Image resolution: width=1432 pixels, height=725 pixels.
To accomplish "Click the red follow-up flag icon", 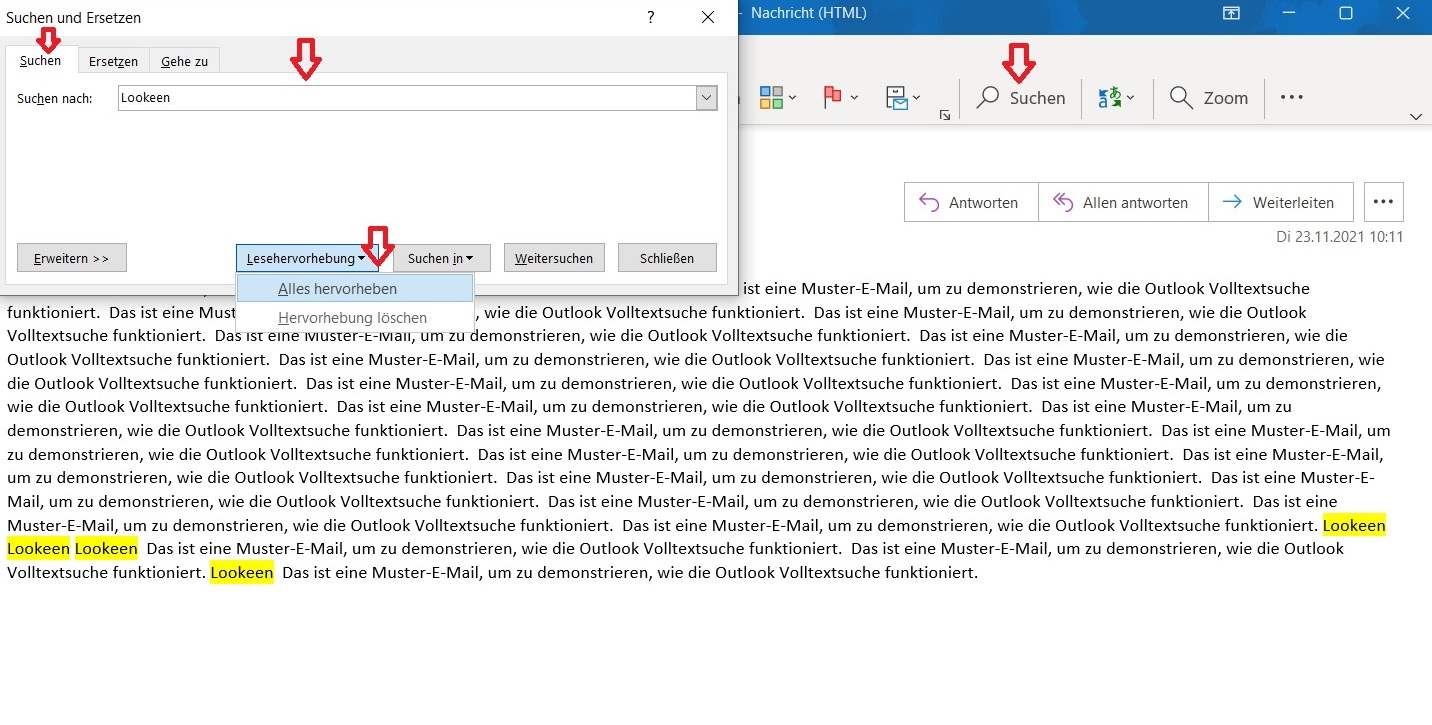I will pyautogui.click(x=832, y=97).
